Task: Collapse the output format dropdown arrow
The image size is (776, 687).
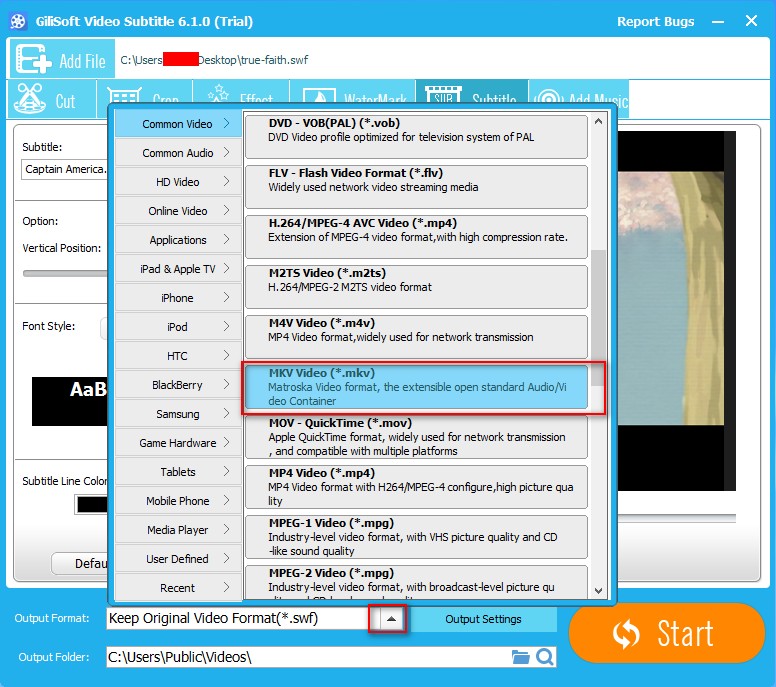Action: click(x=391, y=619)
